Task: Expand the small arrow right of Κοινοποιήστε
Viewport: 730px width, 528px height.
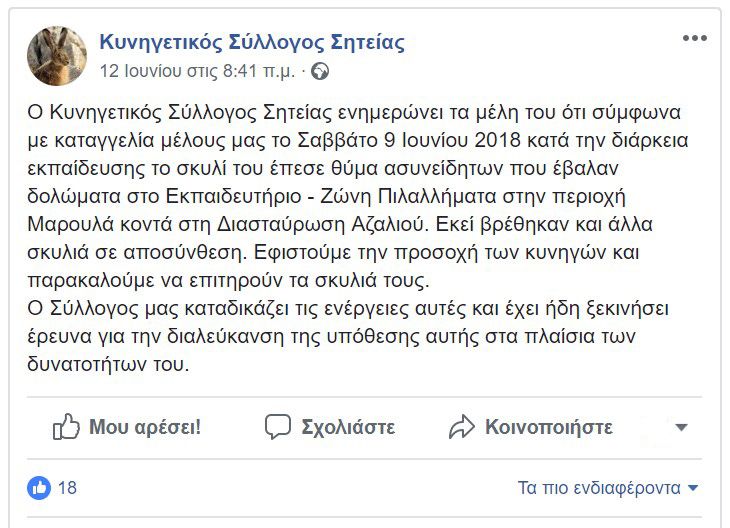Action: (x=682, y=427)
